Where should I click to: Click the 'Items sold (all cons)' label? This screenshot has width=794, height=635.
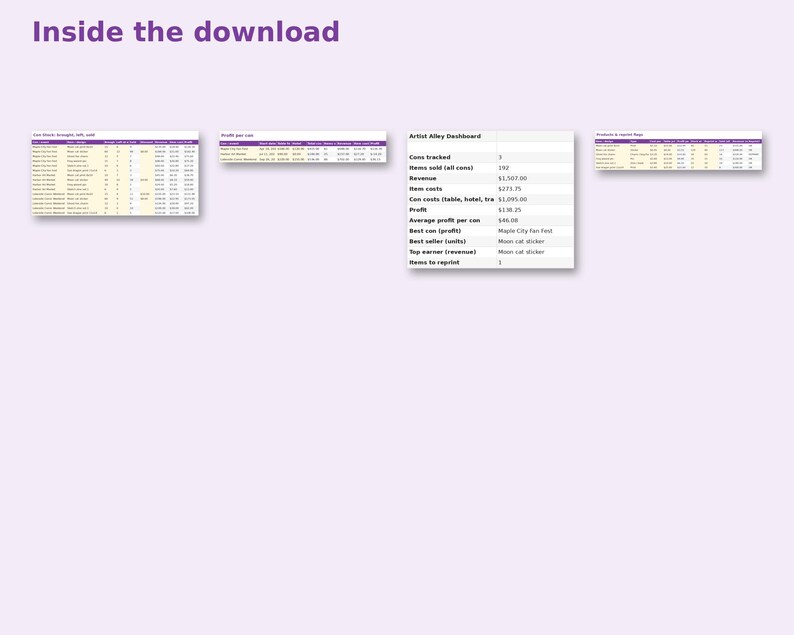pyautogui.click(x=441, y=168)
